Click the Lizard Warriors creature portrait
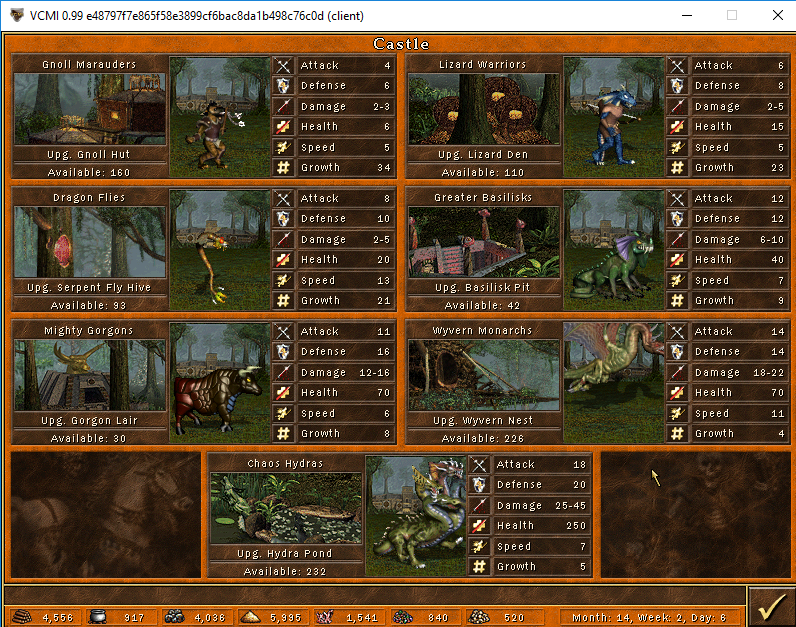Screen dimensions: 796x627 pos(613,116)
